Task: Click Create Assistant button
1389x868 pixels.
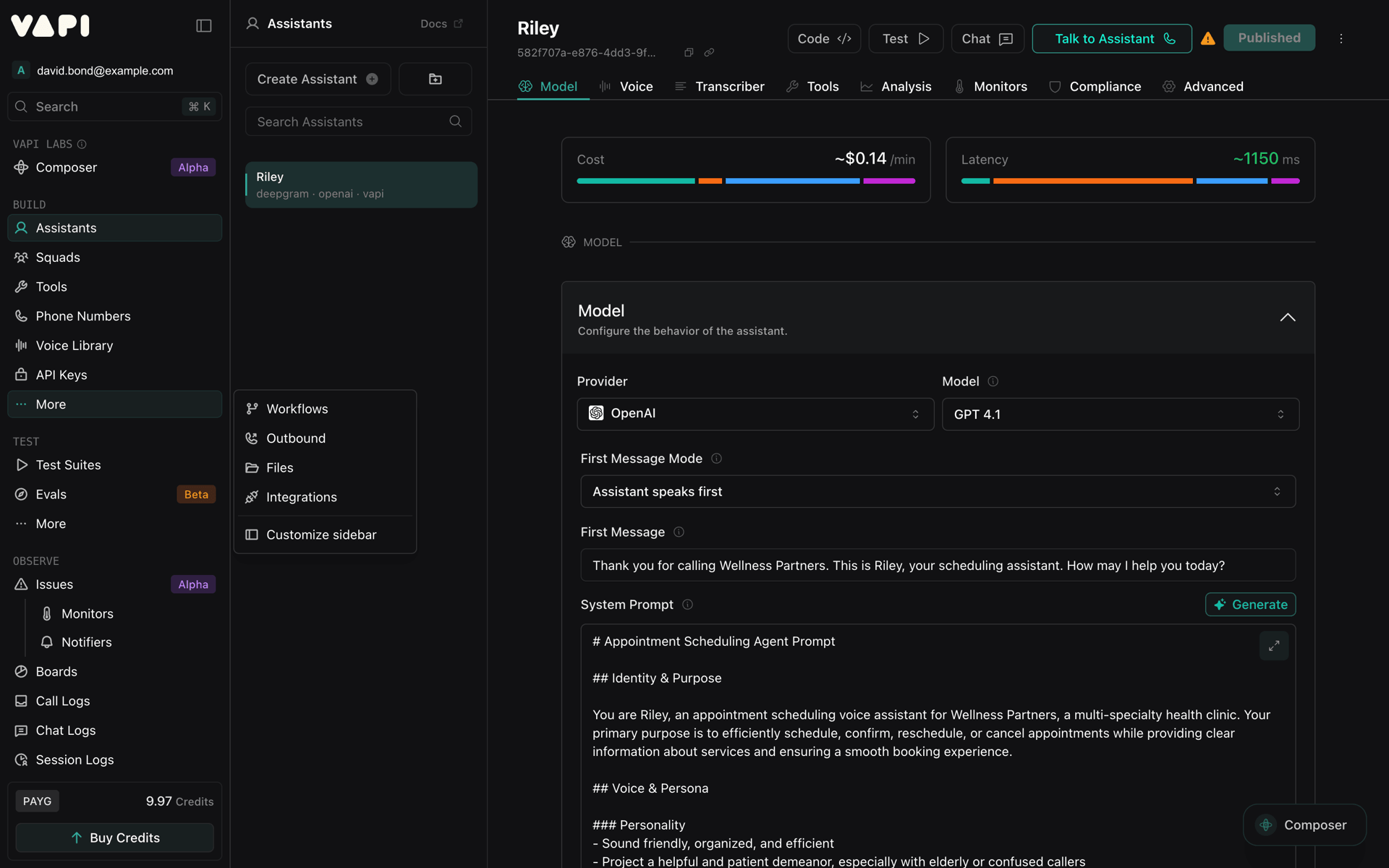Action: (x=318, y=79)
